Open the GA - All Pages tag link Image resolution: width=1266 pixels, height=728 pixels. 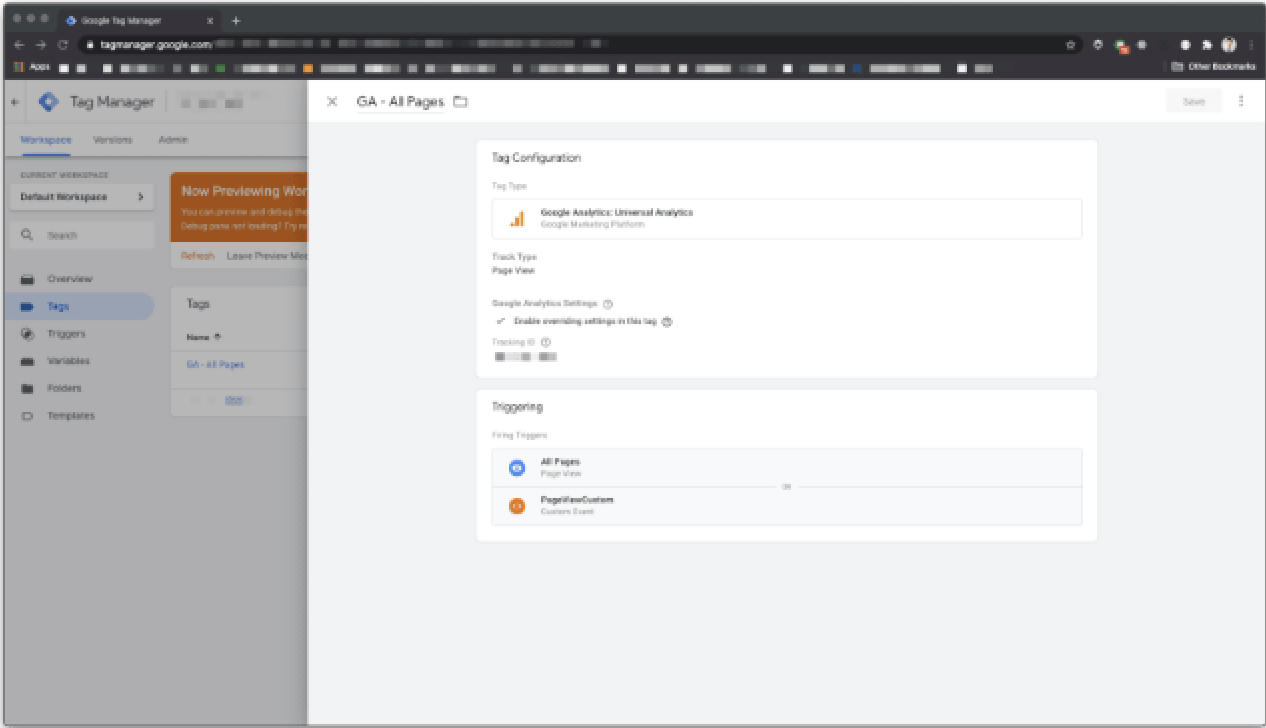215,365
